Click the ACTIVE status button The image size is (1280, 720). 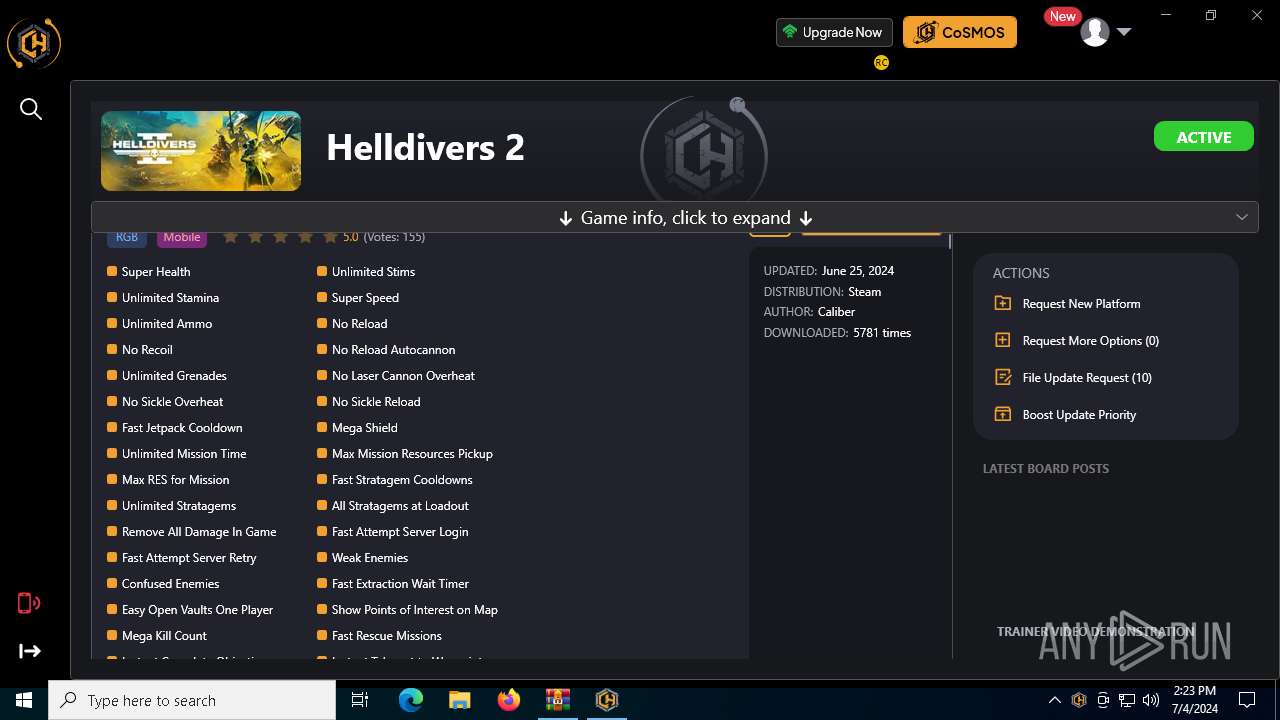(x=1204, y=137)
